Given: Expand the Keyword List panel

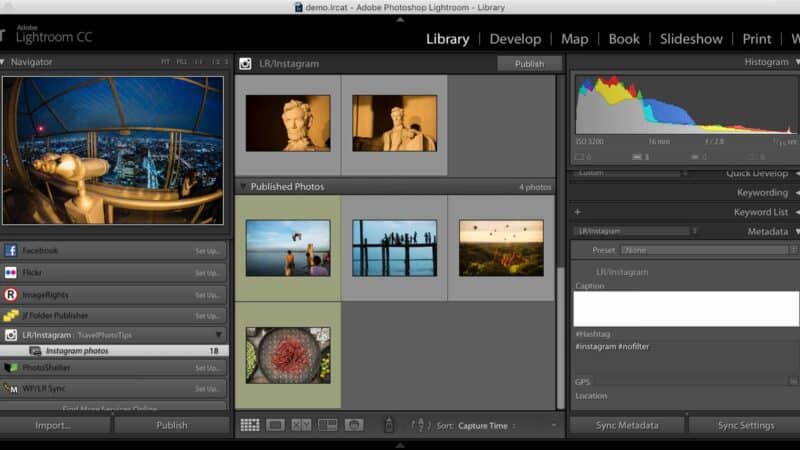Looking at the screenshot, I should point(797,212).
